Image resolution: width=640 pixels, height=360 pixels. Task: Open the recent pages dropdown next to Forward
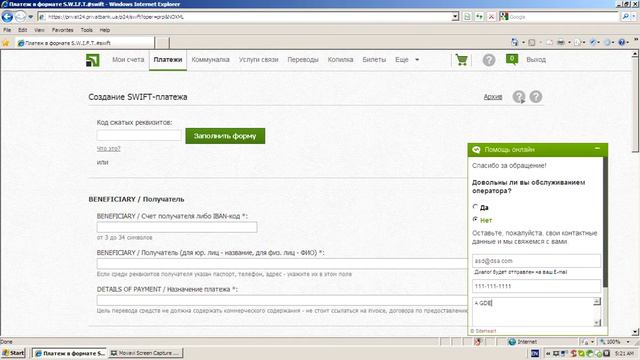coord(30,17)
